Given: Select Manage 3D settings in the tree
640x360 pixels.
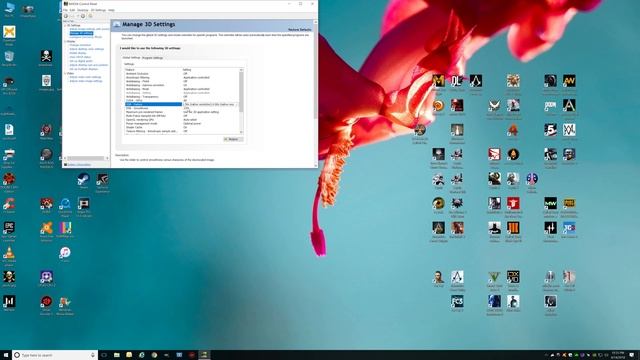Looking at the screenshot, I should 81,33.
